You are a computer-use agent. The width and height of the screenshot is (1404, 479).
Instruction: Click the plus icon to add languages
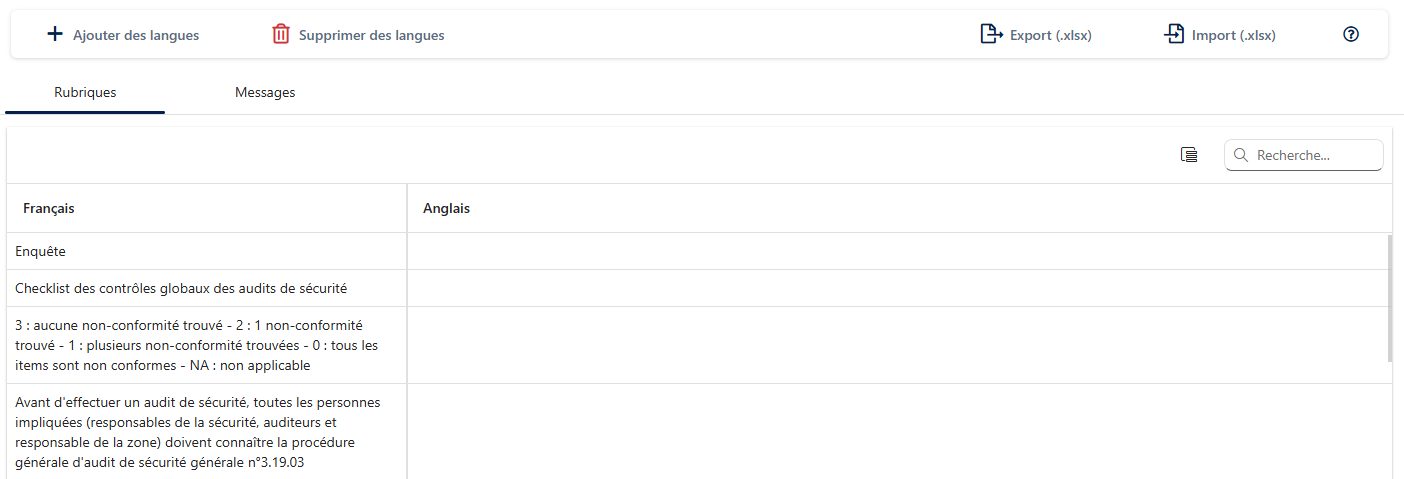tap(55, 35)
